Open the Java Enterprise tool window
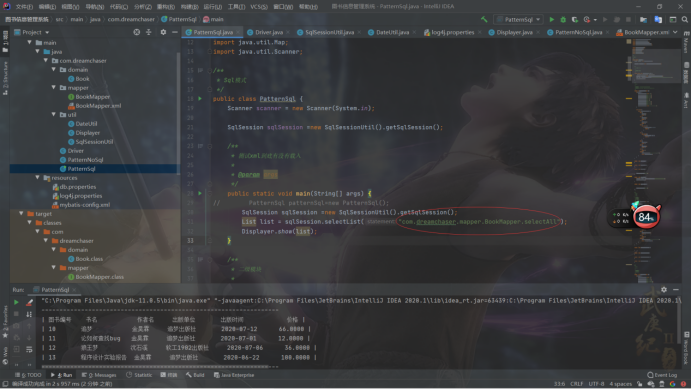This screenshot has width=692, height=389. 234,375
